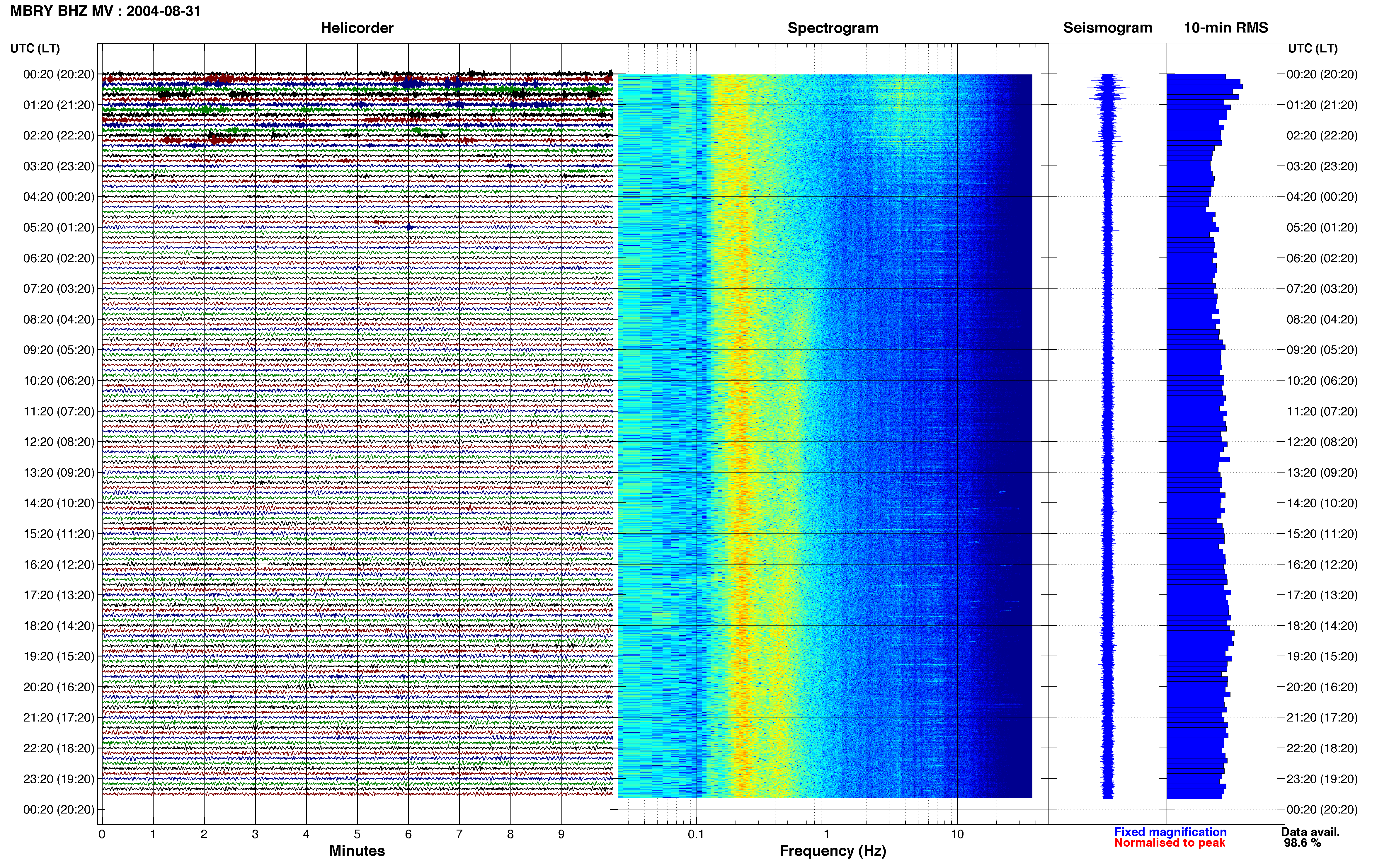Click Helicorder time label '20:20 (16:20)'
This screenshot has width=1389, height=868.
59,687
